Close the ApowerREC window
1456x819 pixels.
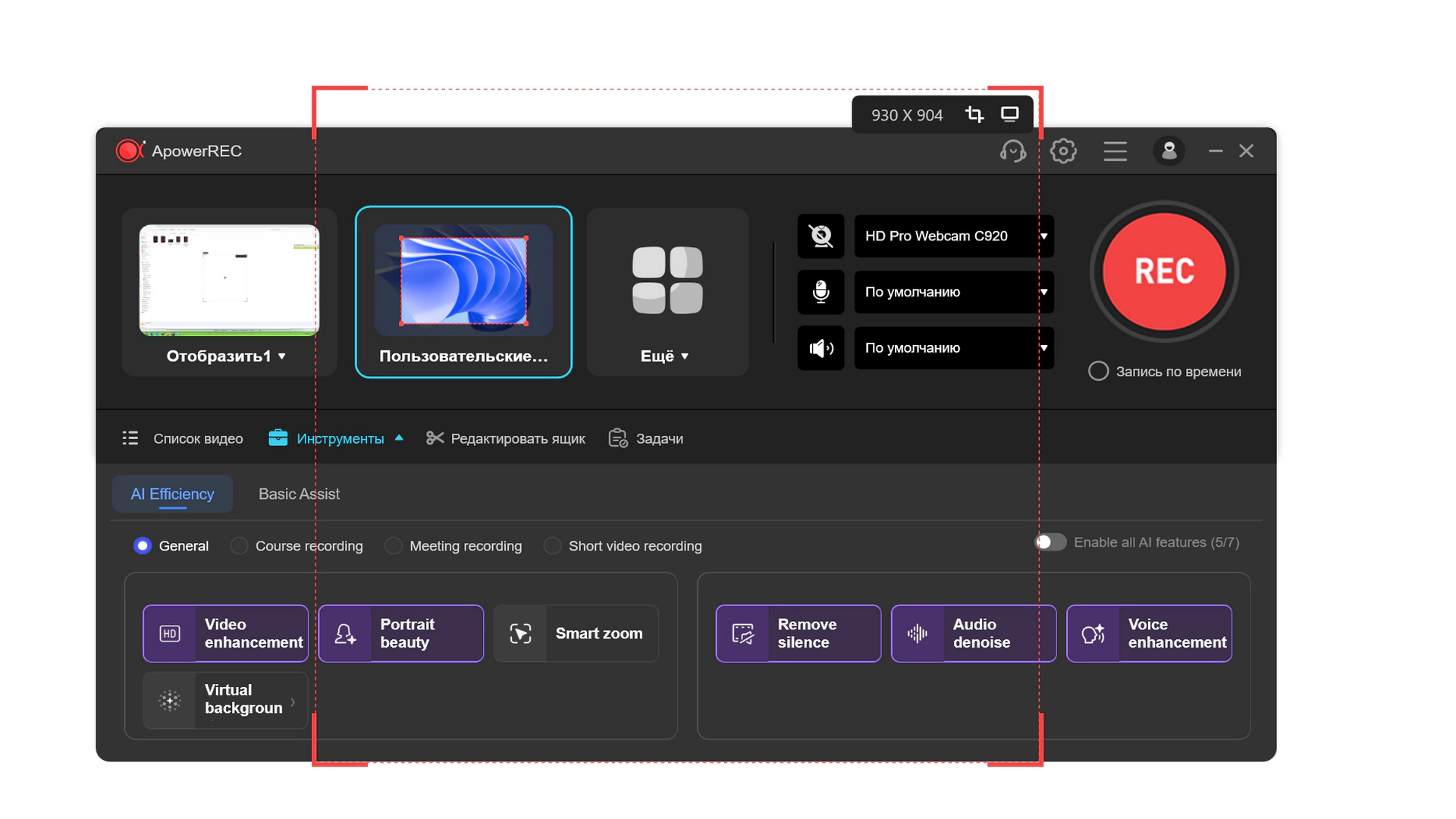pos(1246,151)
